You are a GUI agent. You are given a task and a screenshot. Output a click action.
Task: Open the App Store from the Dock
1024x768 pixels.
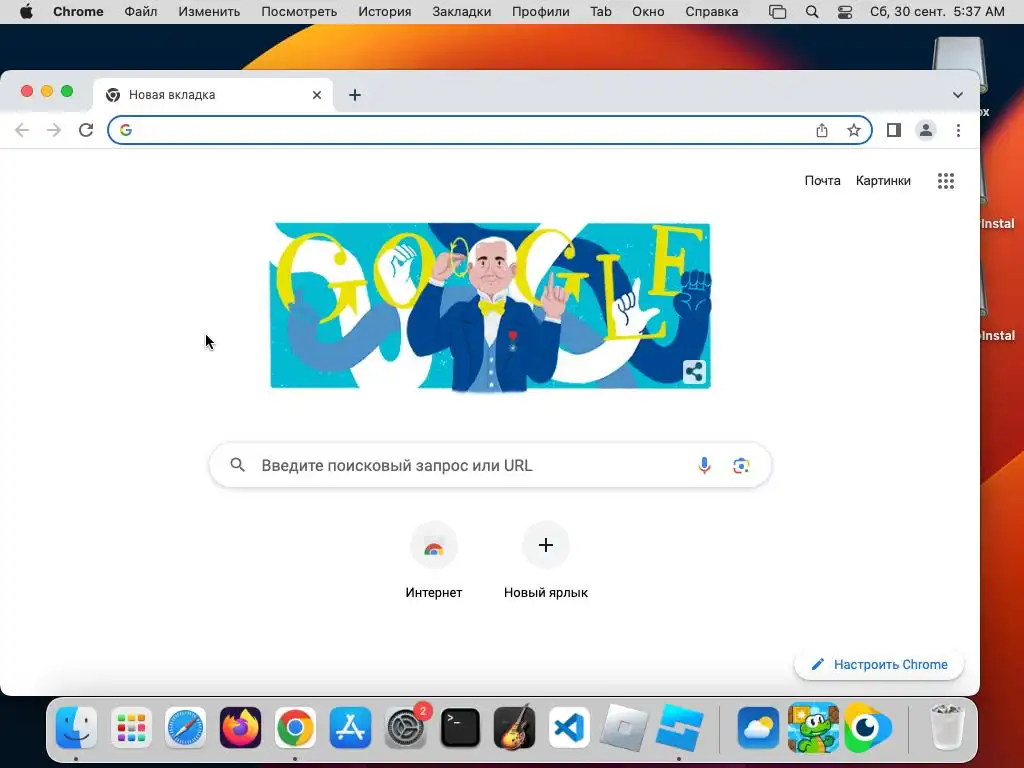pyautogui.click(x=350, y=727)
